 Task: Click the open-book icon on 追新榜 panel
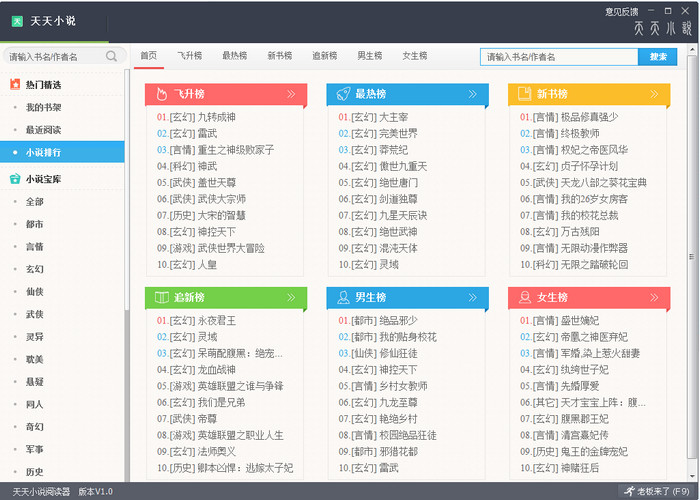point(159,297)
